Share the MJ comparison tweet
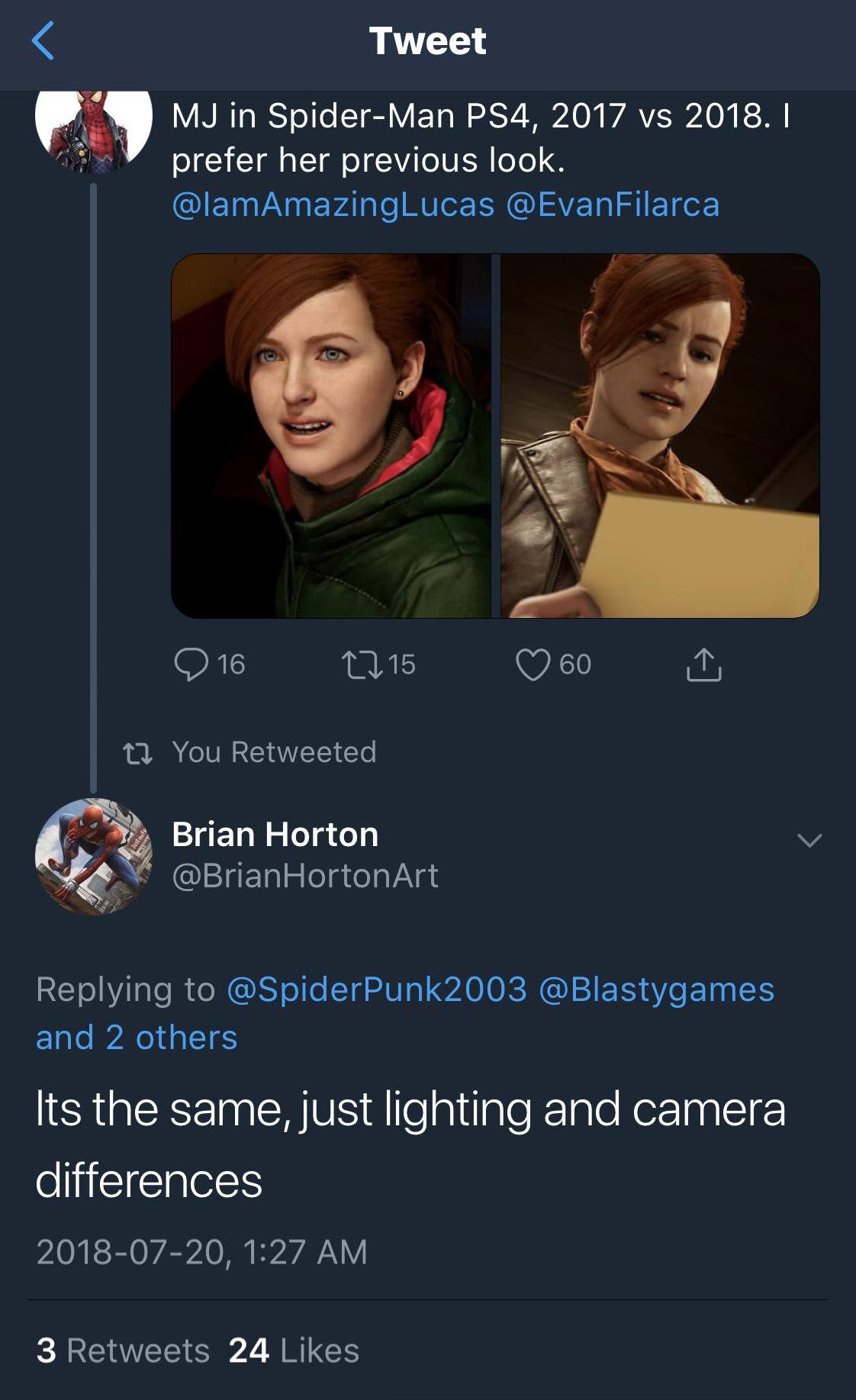The width and height of the screenshot is (856, 1400). click(703, 664)
